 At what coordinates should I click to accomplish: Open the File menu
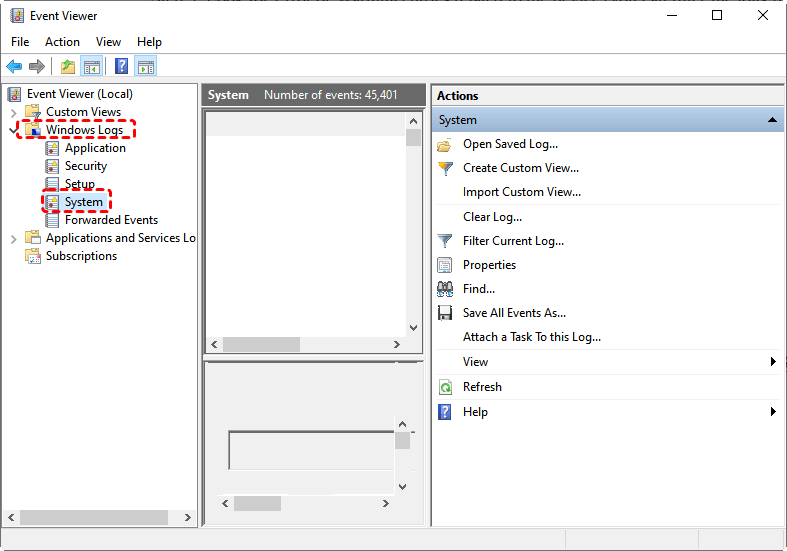[x=20, y=42]
